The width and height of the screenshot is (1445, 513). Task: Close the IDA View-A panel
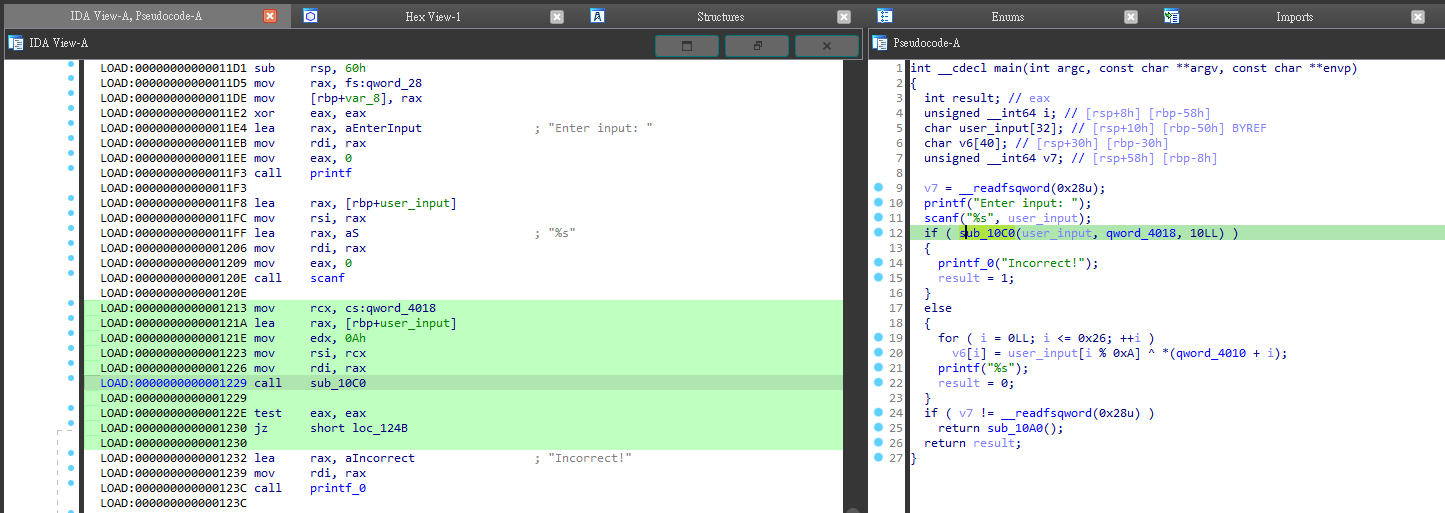click(x=827, y=46)
